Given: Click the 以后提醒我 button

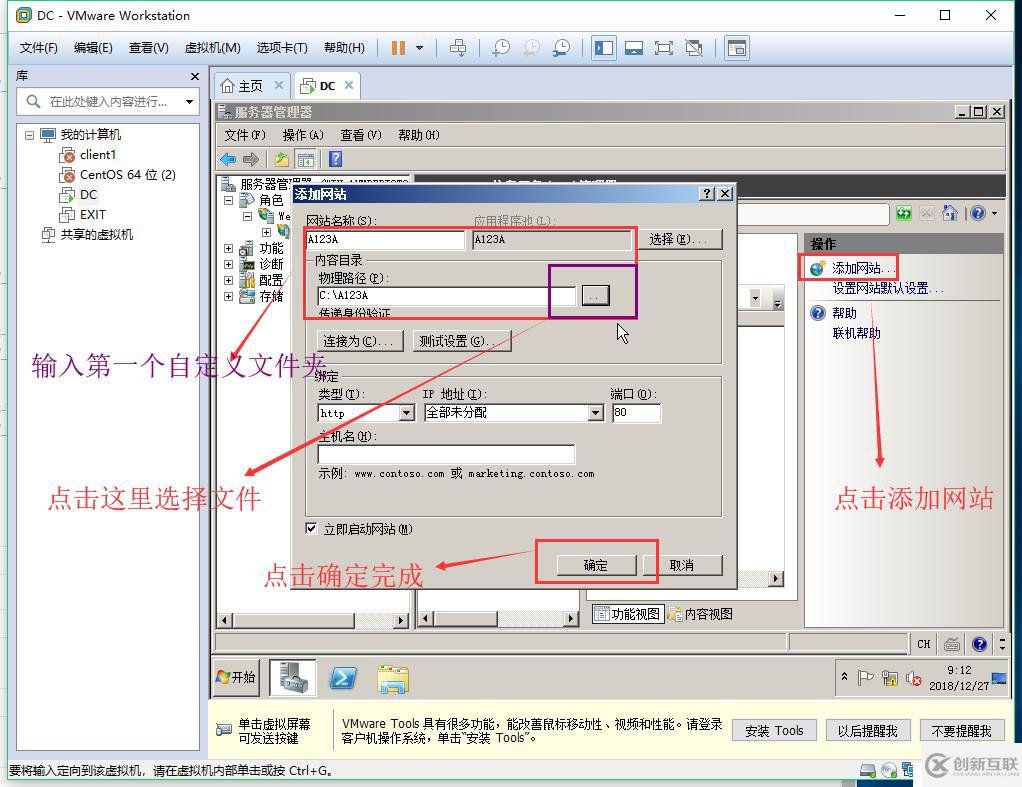Looking at the screenshot, I should (868, 731).
